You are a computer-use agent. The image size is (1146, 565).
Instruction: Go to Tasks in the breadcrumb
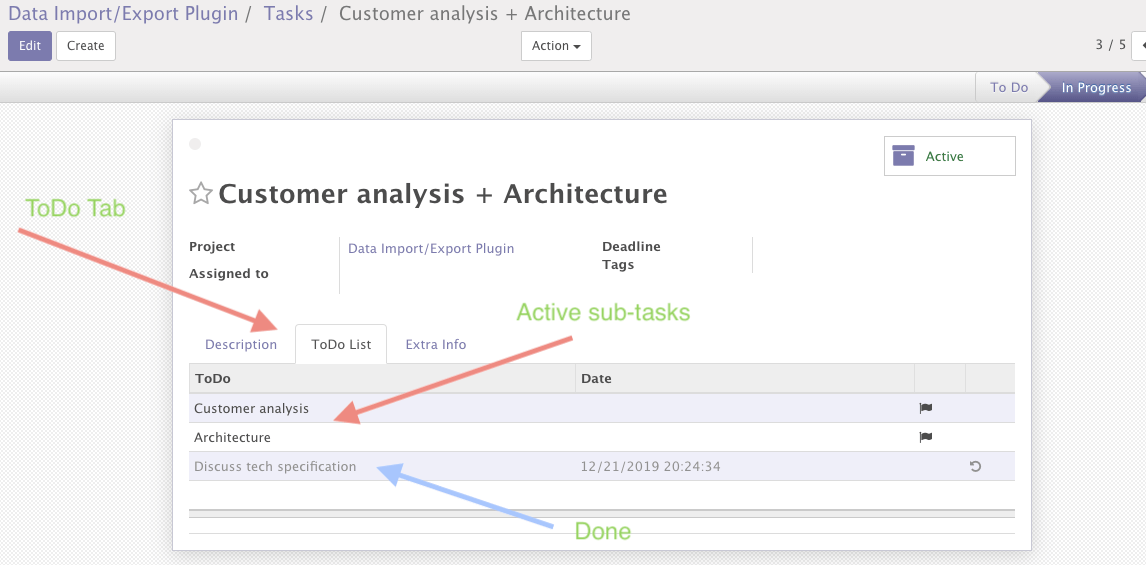(x=288, y=14)
